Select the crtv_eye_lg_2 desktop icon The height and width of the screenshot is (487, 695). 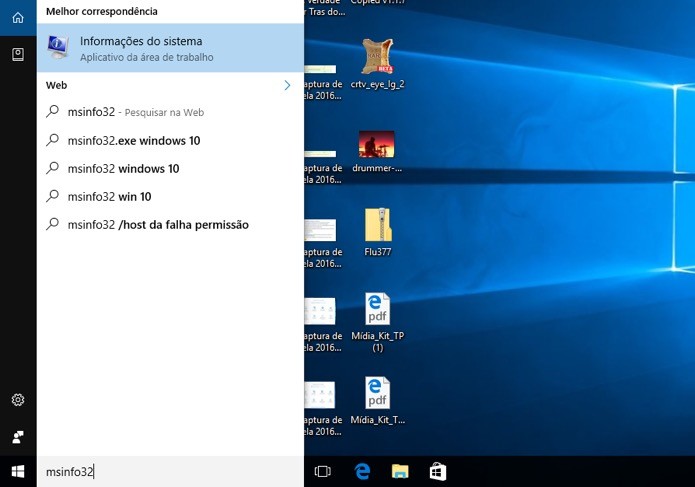pos(377,64)
